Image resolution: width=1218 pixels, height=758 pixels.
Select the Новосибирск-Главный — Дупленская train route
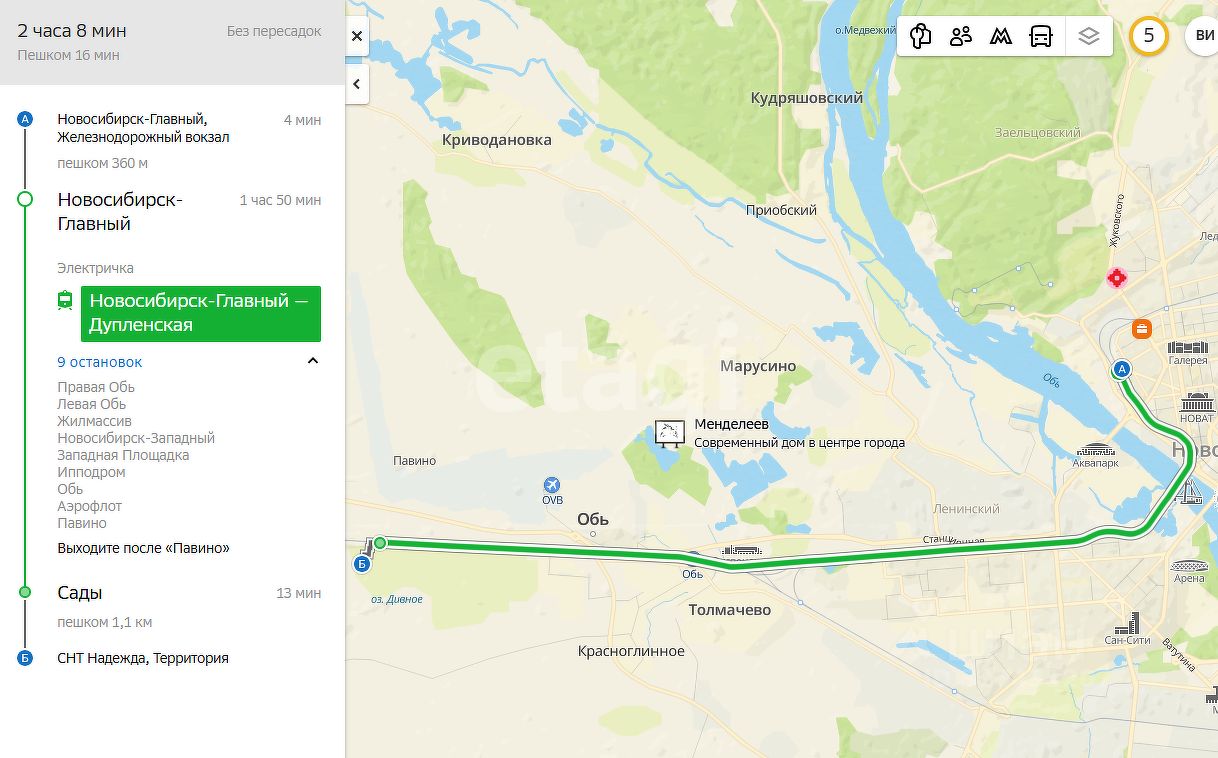(x=200, y=313)
